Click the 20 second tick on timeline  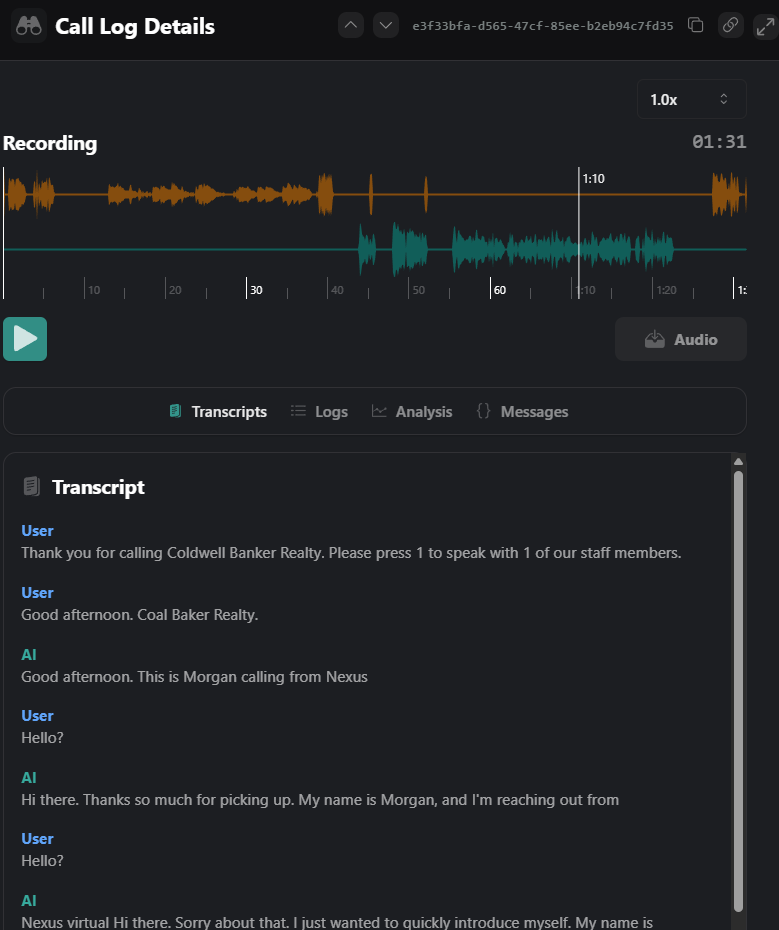pyautogui.click(x=175, y=290)
